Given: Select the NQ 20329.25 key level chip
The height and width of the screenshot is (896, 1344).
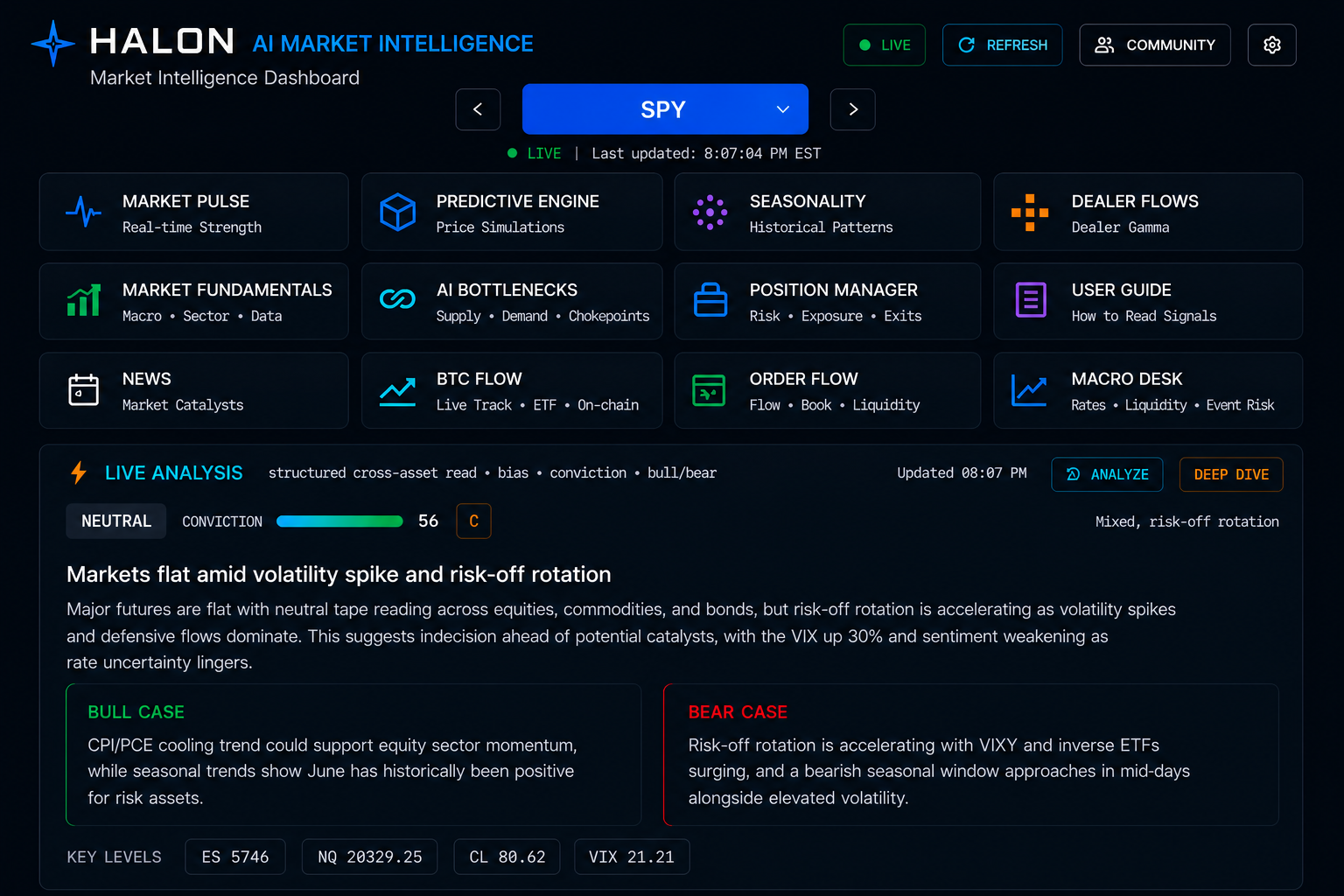Looking at the screenshot, I should click(x=370, y=857).
